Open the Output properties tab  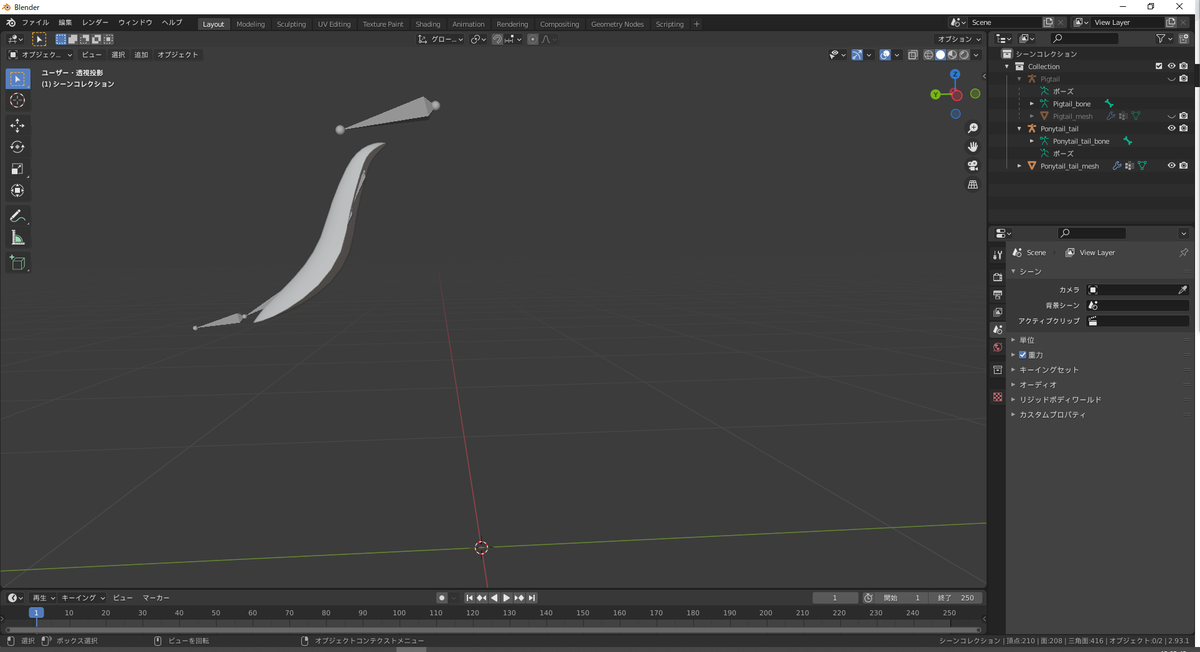click(x=997, y=295)
